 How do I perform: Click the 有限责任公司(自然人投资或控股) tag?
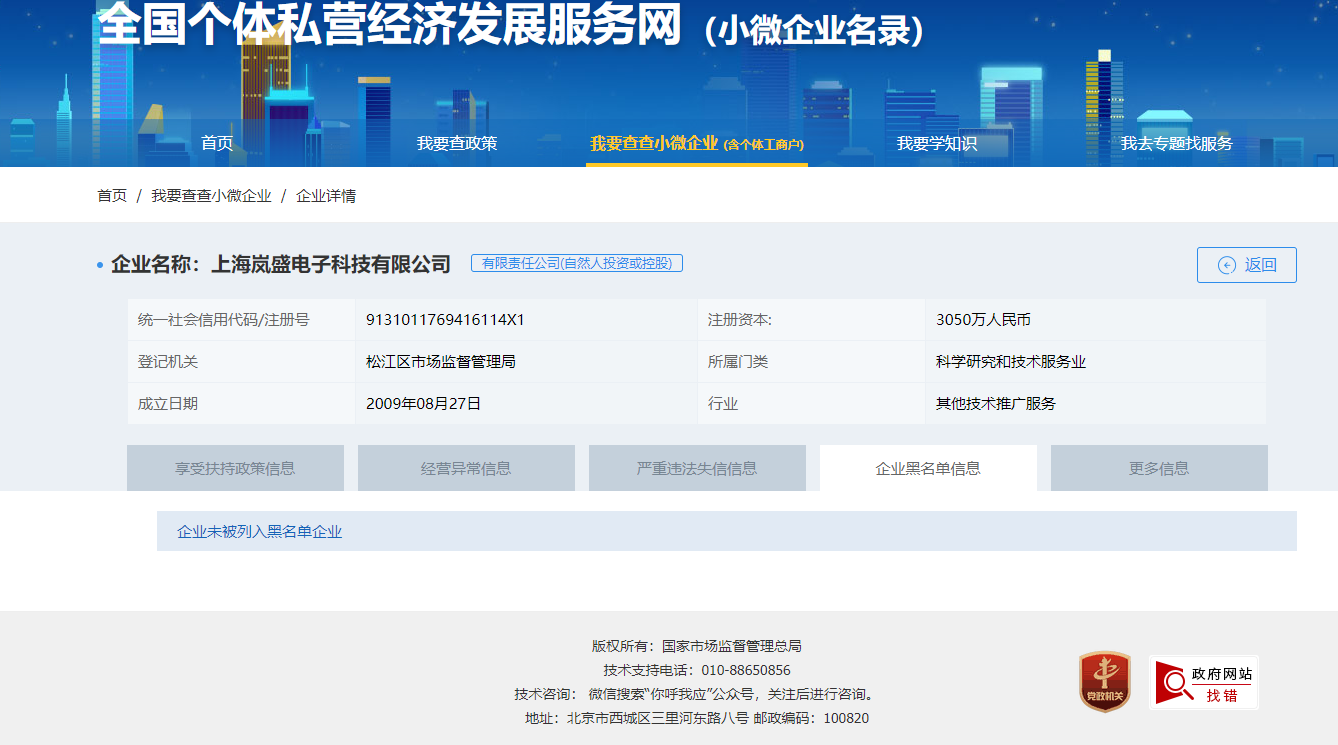[577, 263]
